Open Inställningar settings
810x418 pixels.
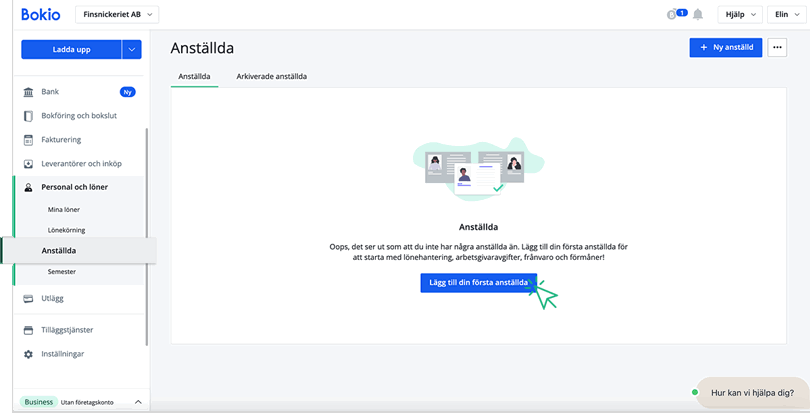63,354
